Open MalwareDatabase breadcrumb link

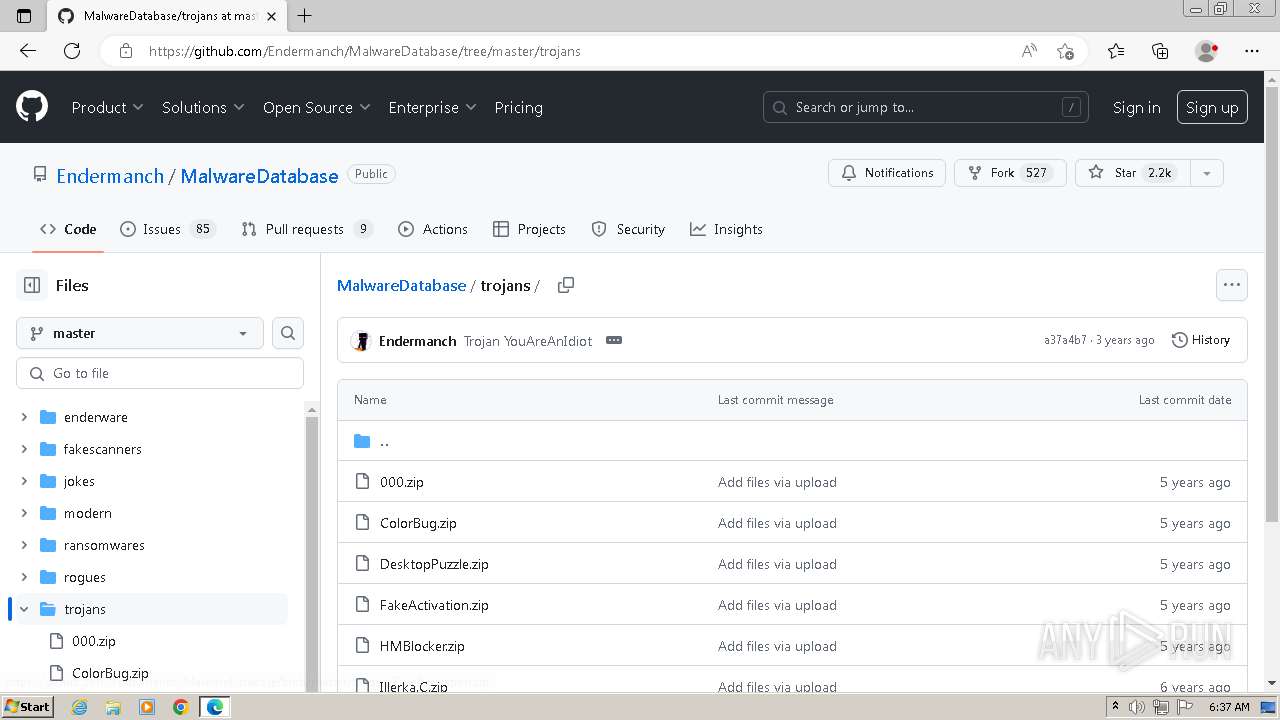pos(402,285)
